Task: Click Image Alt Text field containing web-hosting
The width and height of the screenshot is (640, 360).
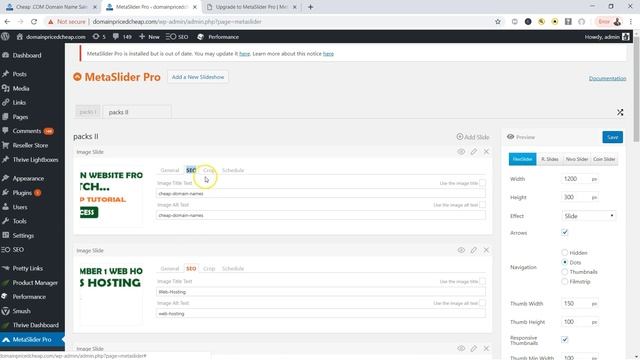Action: coord(321,313)
